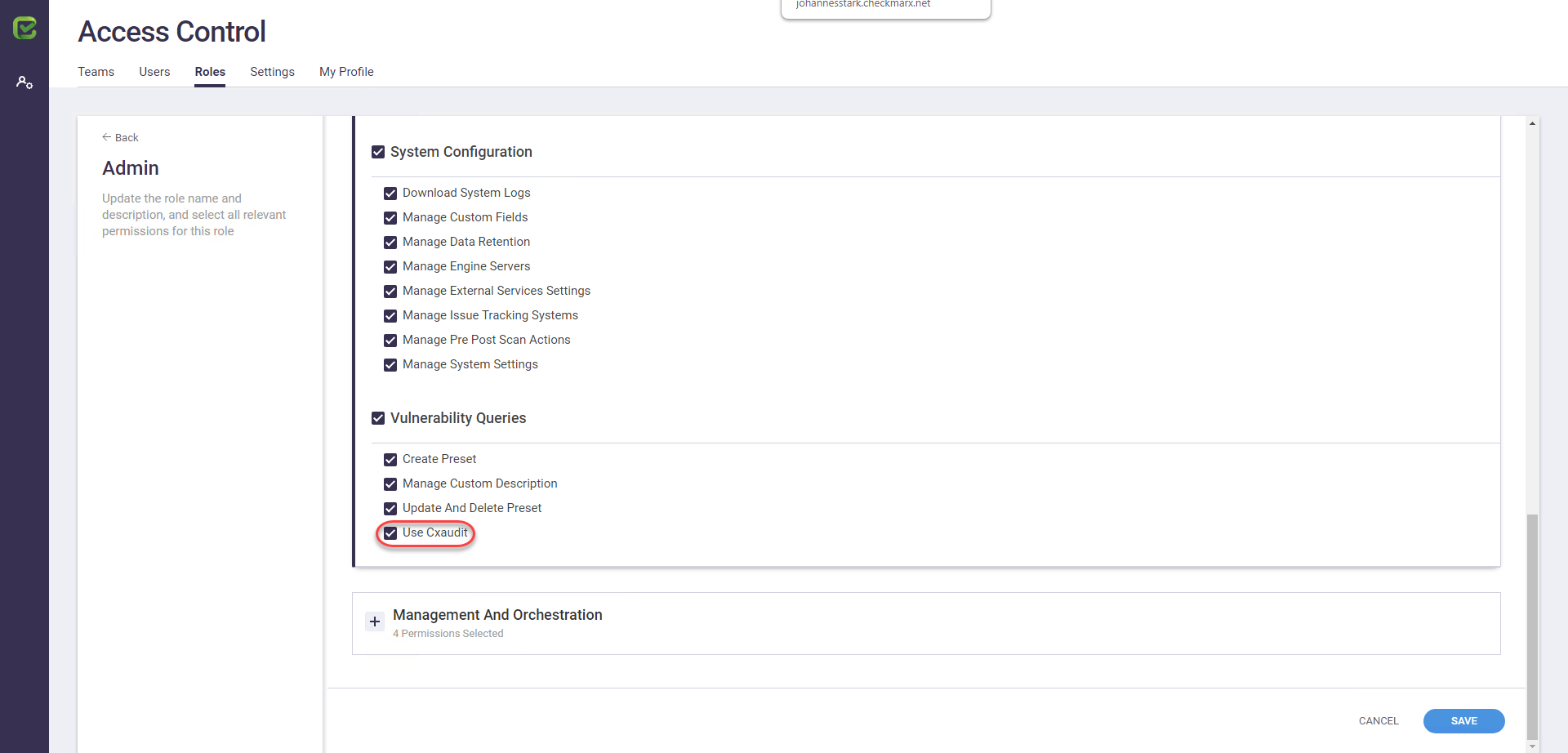Viewport: 1568px width, 753px height.
Task: Click the scrollbar down arrow
Action: (x=1532, y=746)
